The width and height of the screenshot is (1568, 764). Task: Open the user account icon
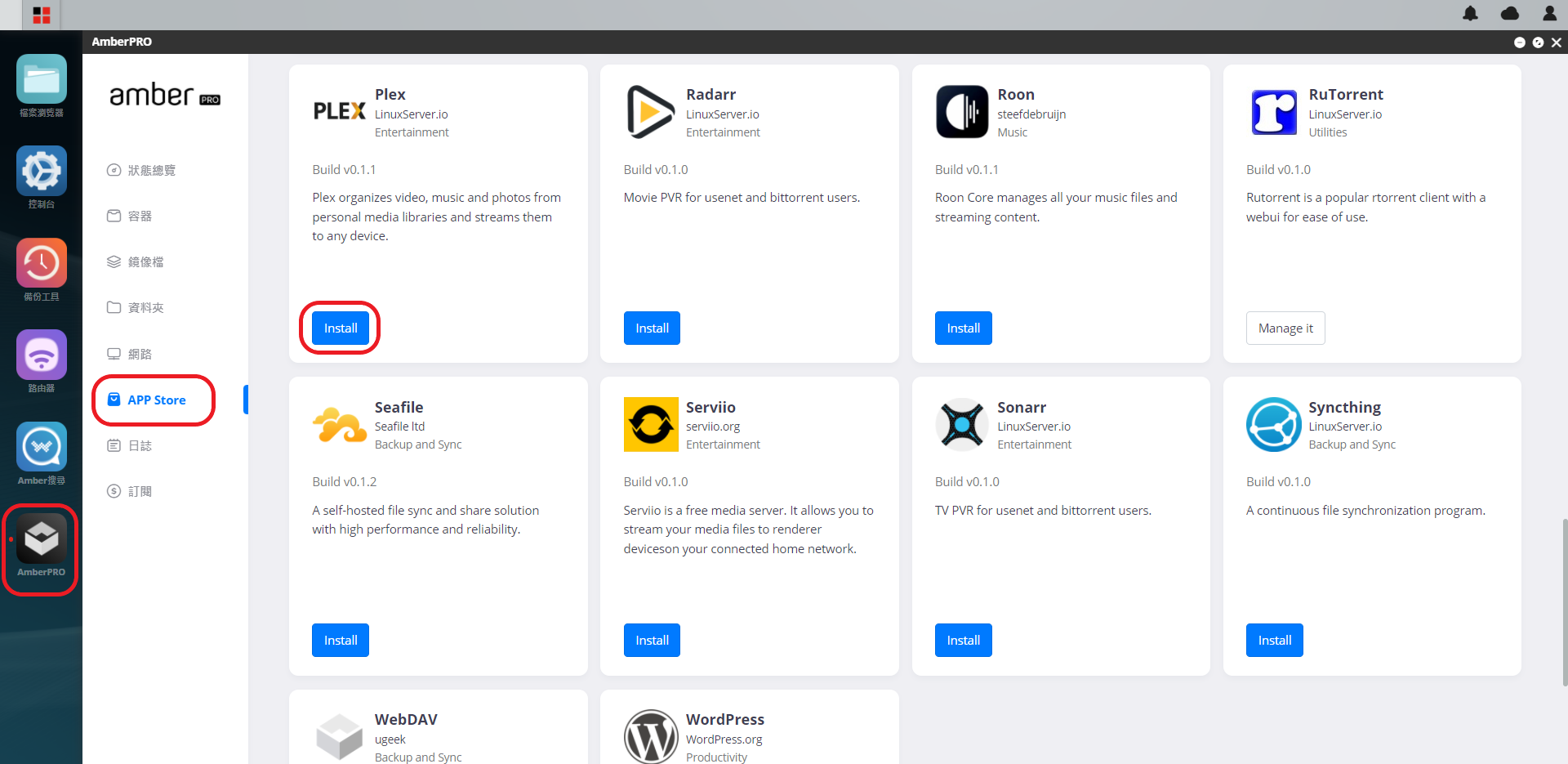(1549, 14)
